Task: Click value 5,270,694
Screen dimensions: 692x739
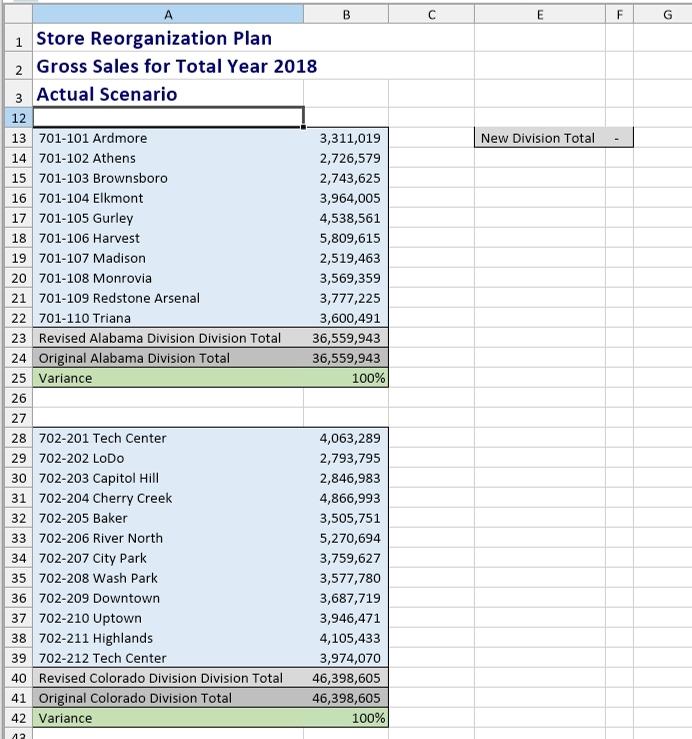Action: (x=346, y=538)
